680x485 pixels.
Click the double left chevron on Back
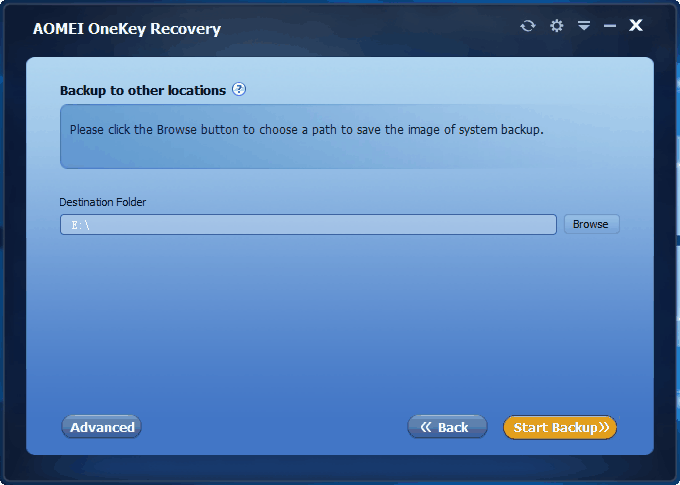tap(426, 427)
